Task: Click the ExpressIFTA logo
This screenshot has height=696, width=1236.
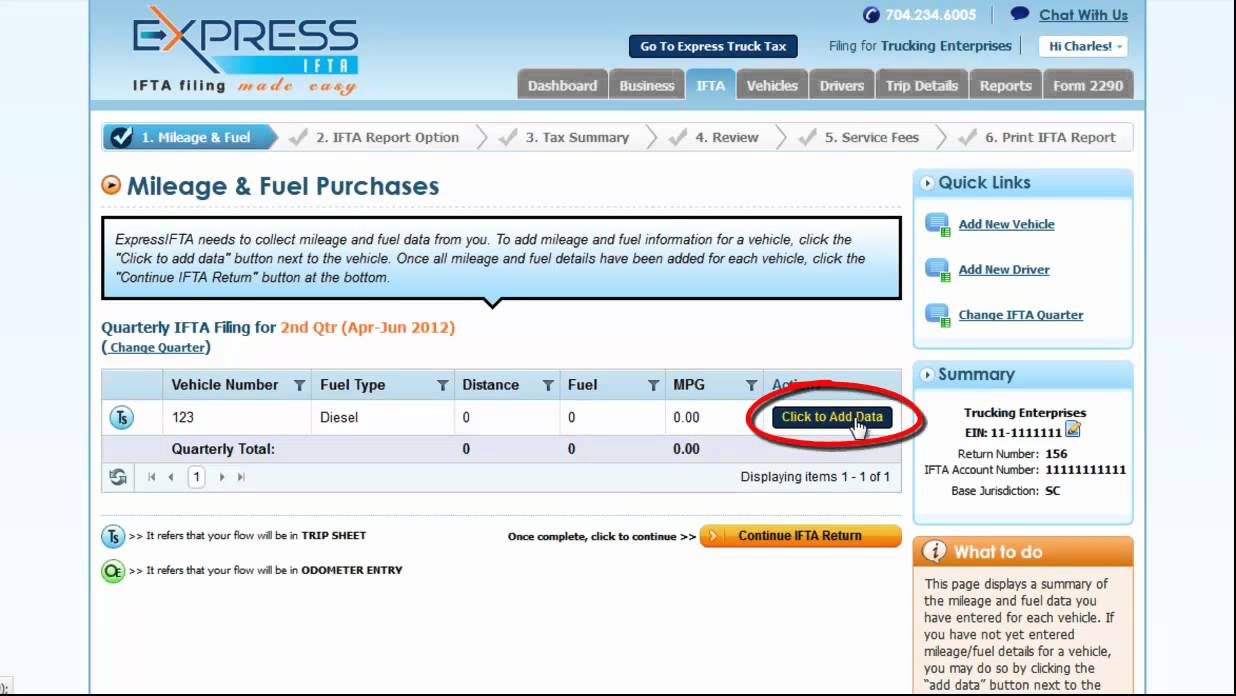Action: (x=244, y=51)
